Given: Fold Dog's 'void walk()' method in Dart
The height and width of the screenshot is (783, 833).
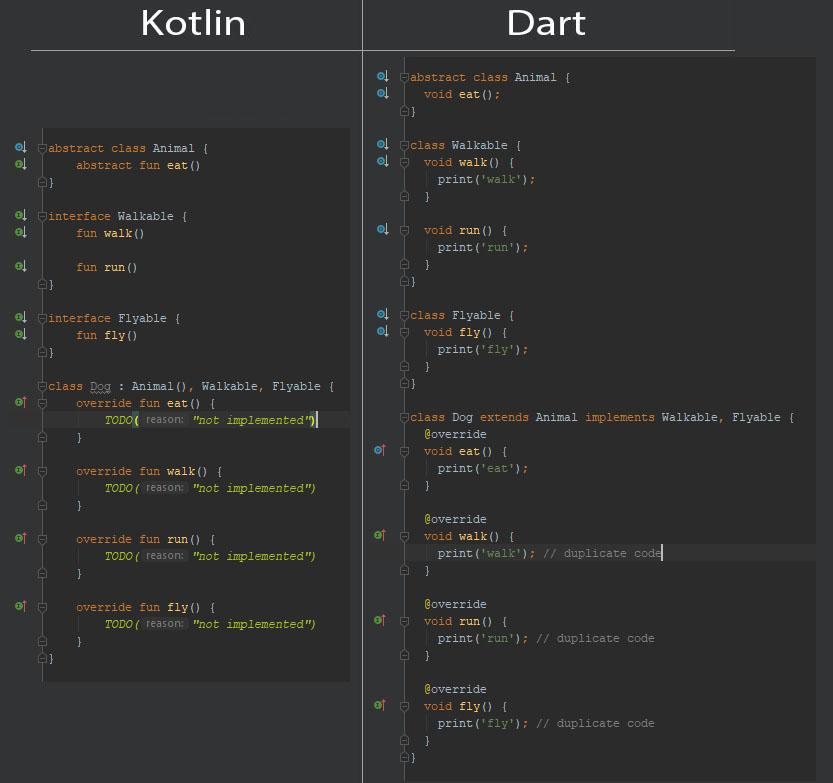Looking at the screenshot, I should pos(404,536).
